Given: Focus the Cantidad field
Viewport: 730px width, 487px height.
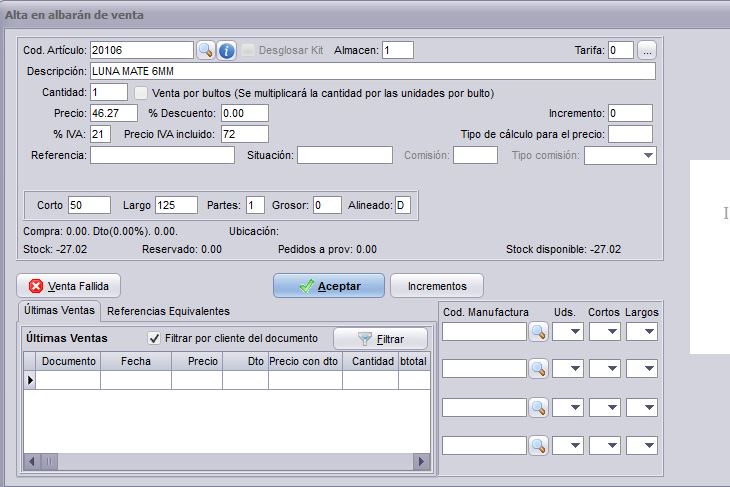Looking at the screenshot, I should [109, 92].
